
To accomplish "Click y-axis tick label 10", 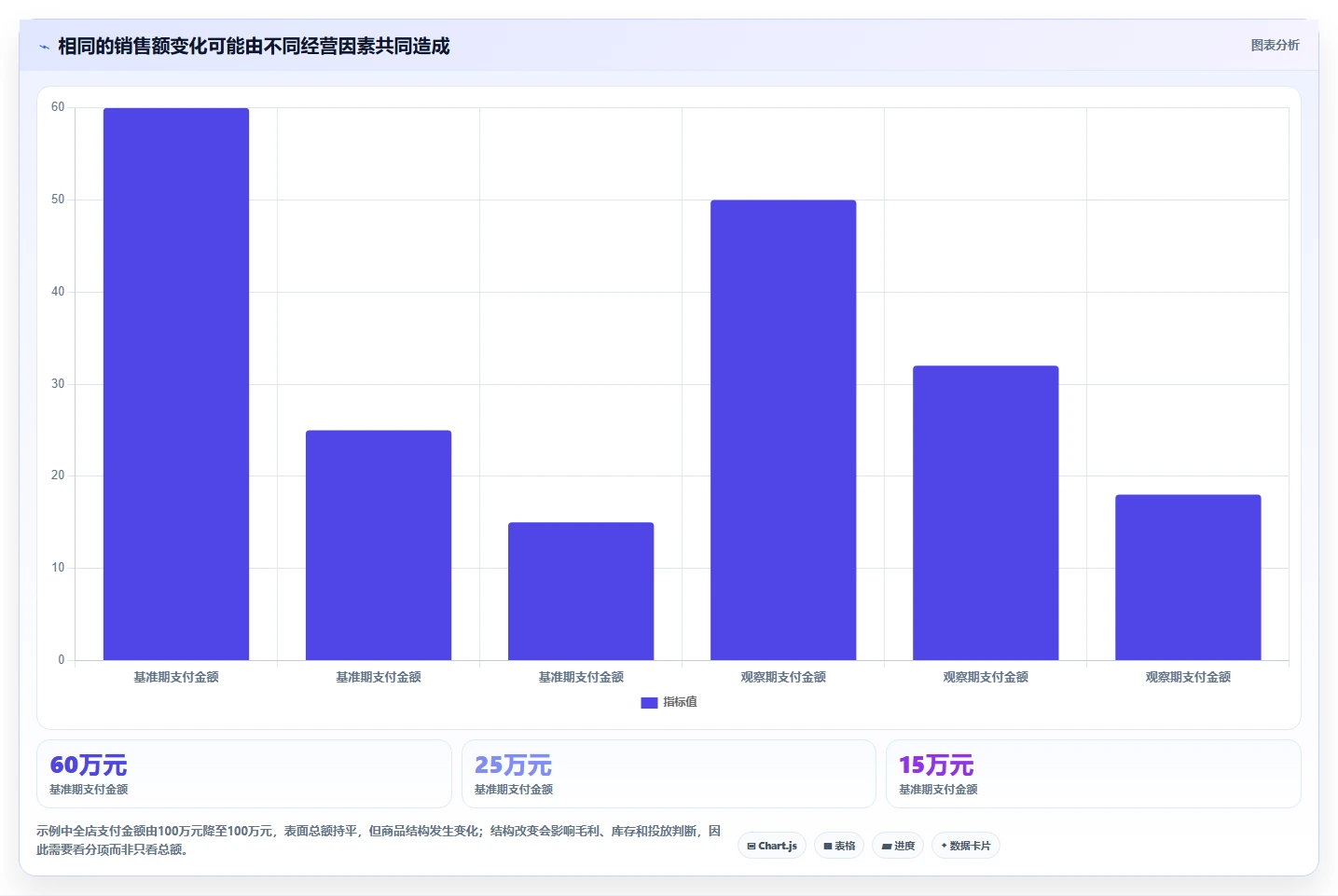I will [x=58, y=568].
